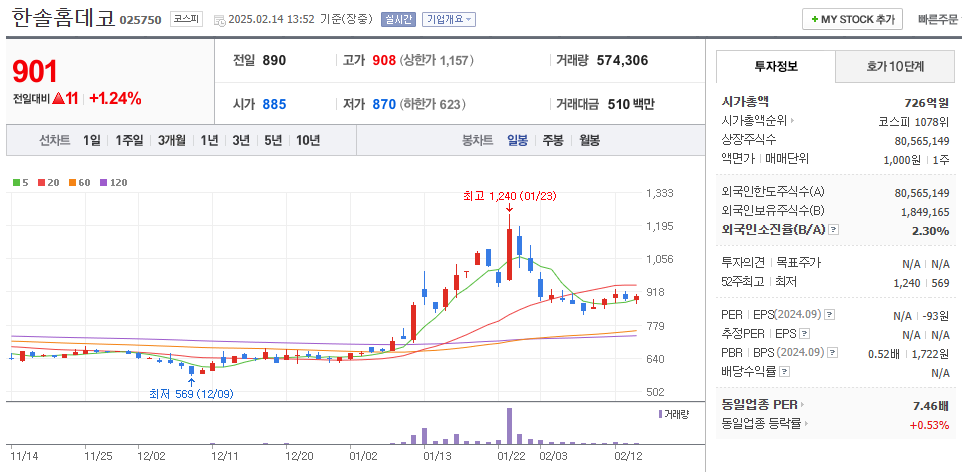Click the calendar icon beside the date
Viewport: 962px width, 472px height.
pyautogui.click(x=220, y=20)
